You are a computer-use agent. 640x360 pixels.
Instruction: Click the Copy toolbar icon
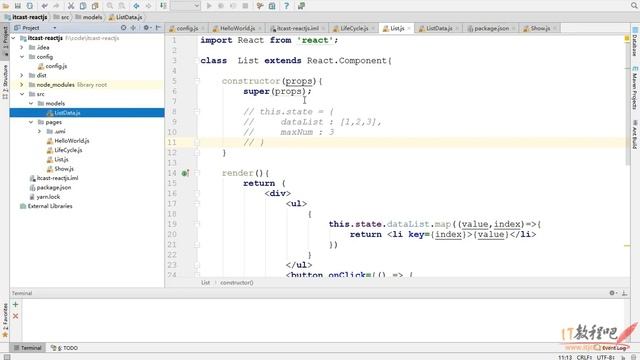click(83, 6)
